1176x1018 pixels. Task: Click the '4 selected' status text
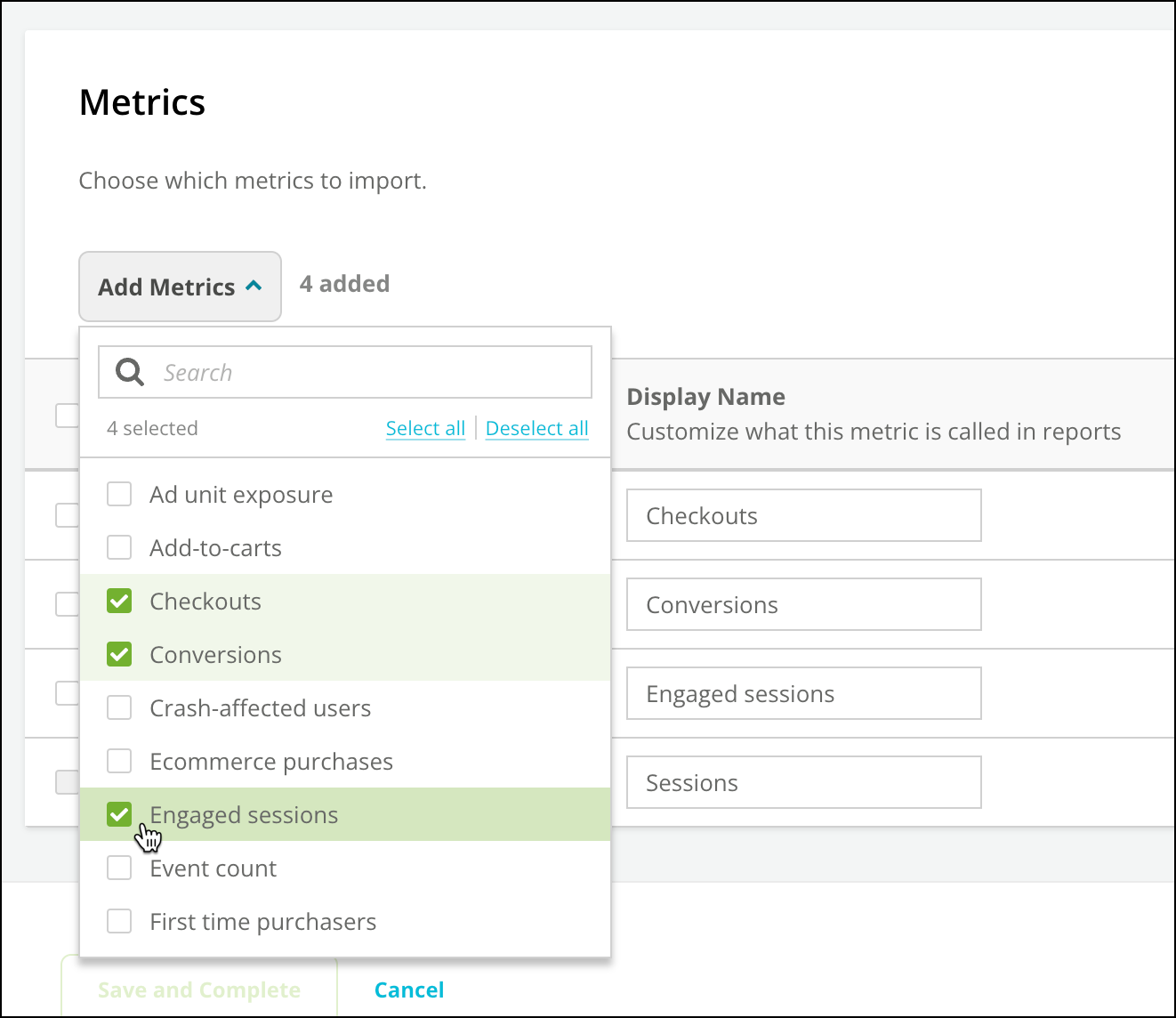152,428
